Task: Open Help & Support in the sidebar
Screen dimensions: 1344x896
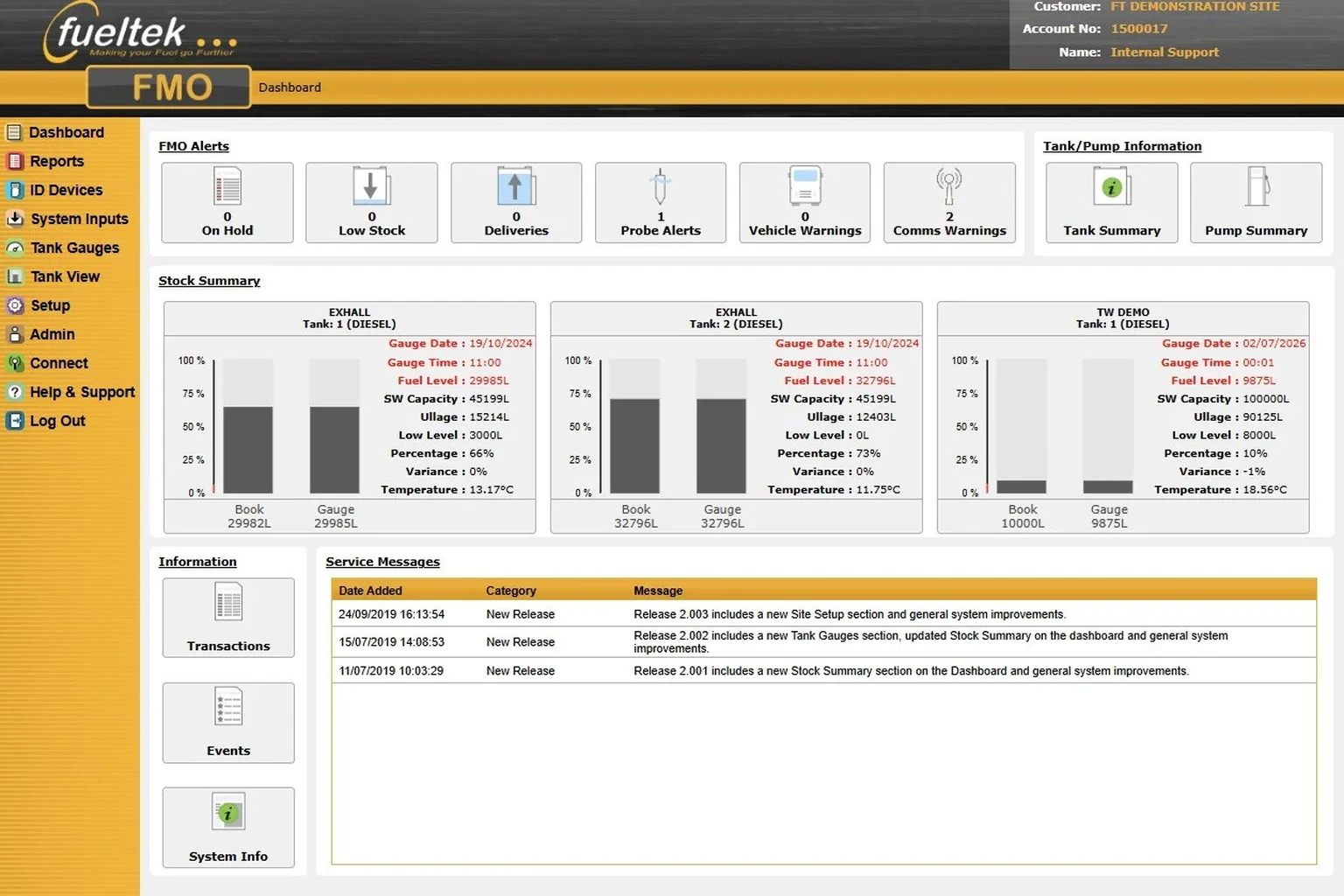Action: [82, 392]
